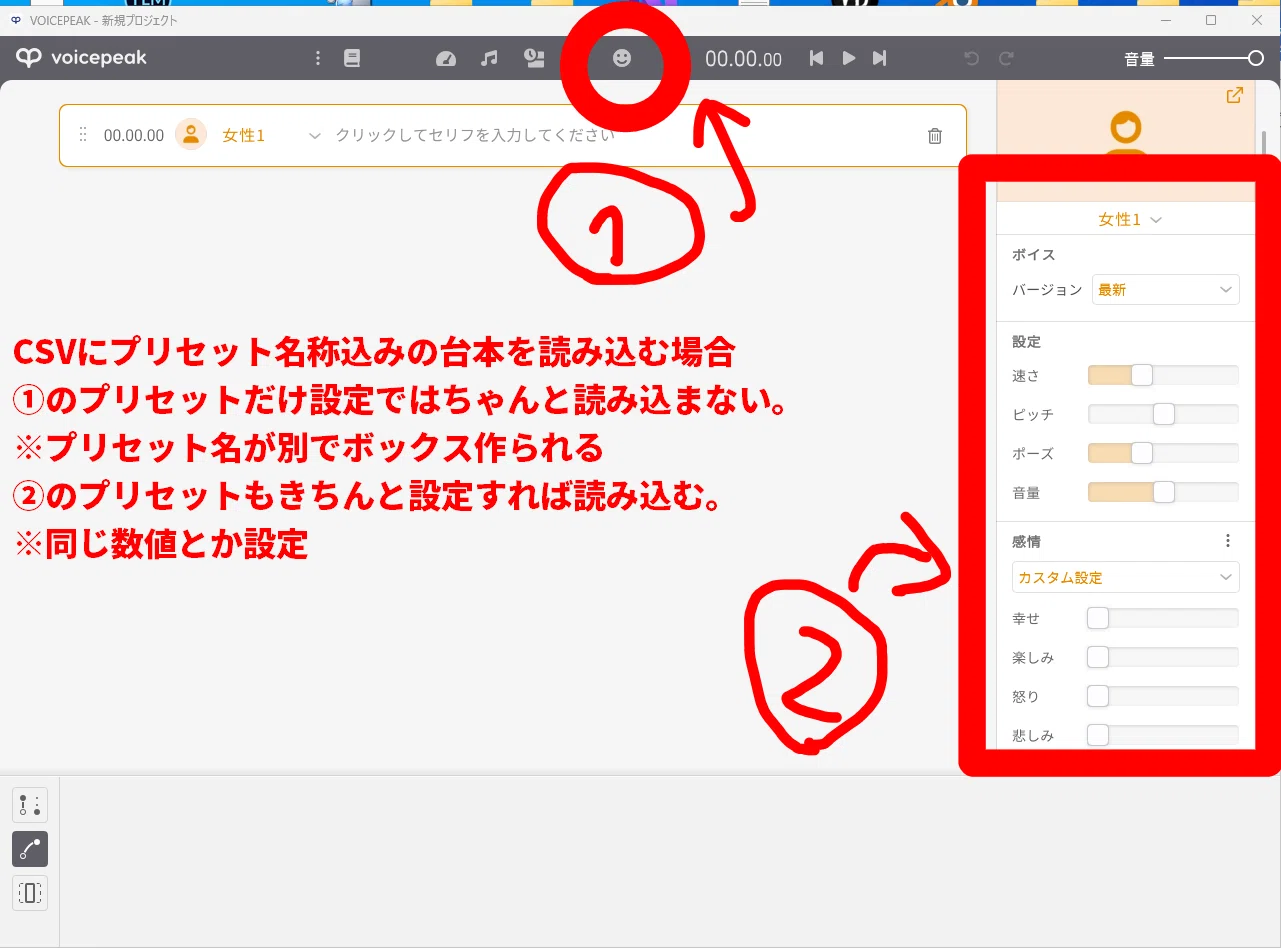The width and height of the screenshot is (1281, 949).
Task: Click the side panel vertical scrollbar
Action: tap(1263, 141)
